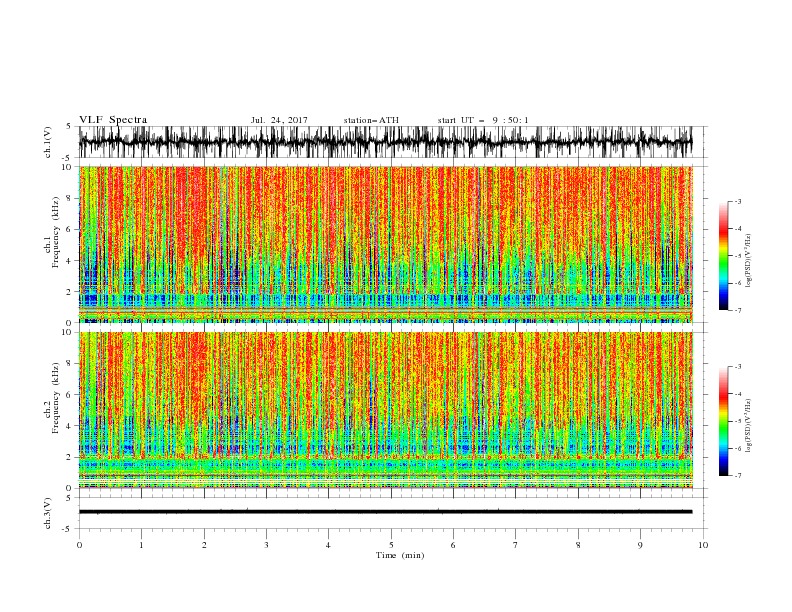This screenshot has width=792, height=612.
Task: Click the ch.3 flat voltage trace
Action: pos(385,512)
